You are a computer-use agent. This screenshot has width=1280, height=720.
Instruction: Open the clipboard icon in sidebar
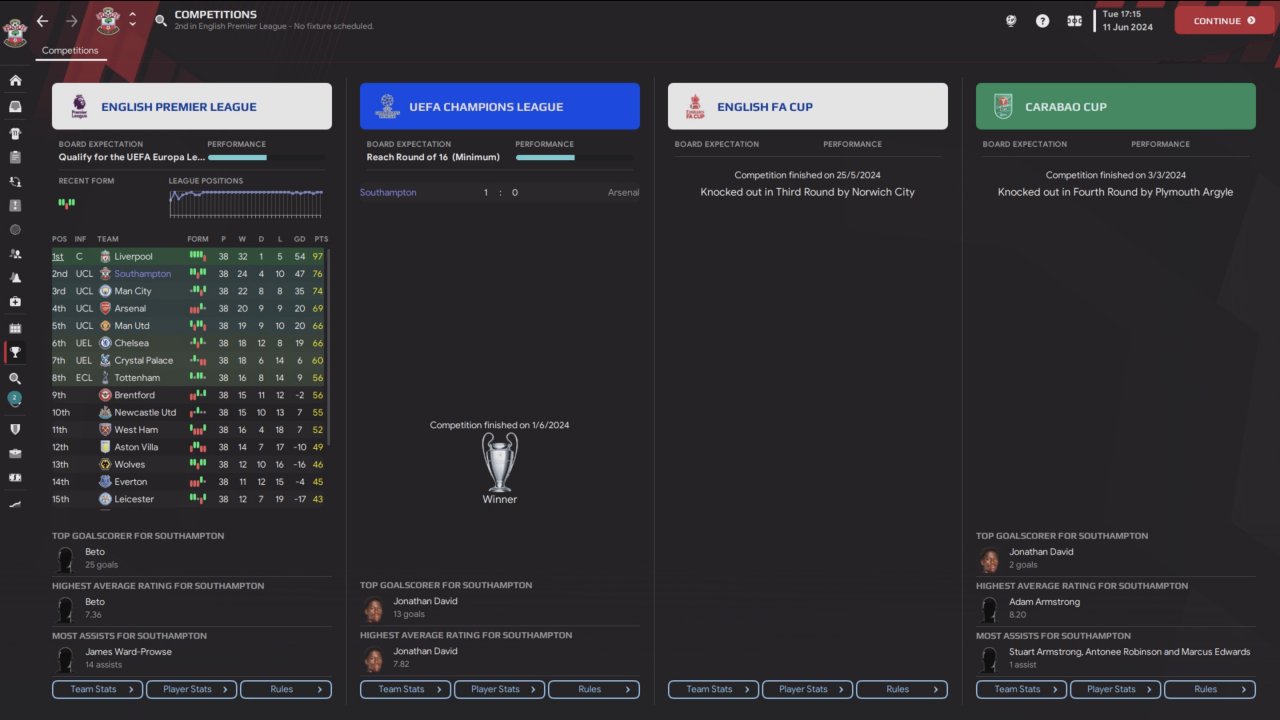pyautogui.click(x=15, y=157)
